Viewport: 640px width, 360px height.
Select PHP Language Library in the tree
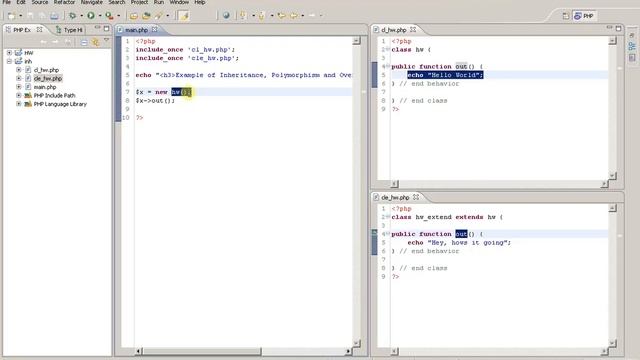[60, 104]
